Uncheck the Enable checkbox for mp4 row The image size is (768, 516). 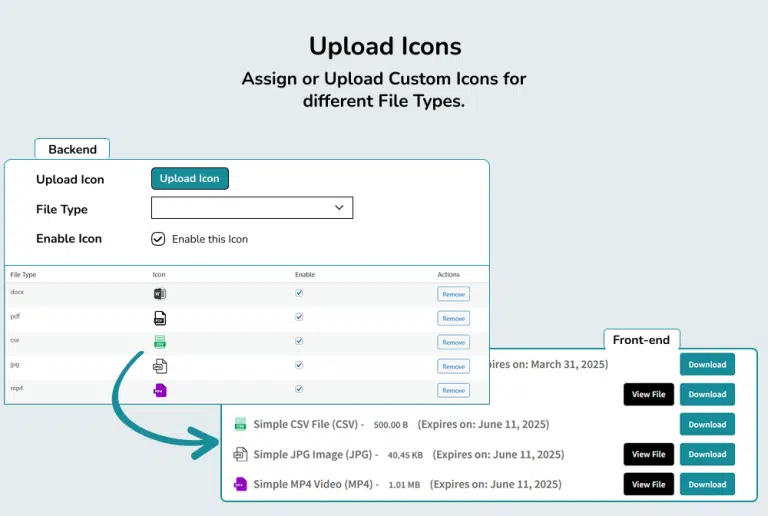(x=299, y=389)
